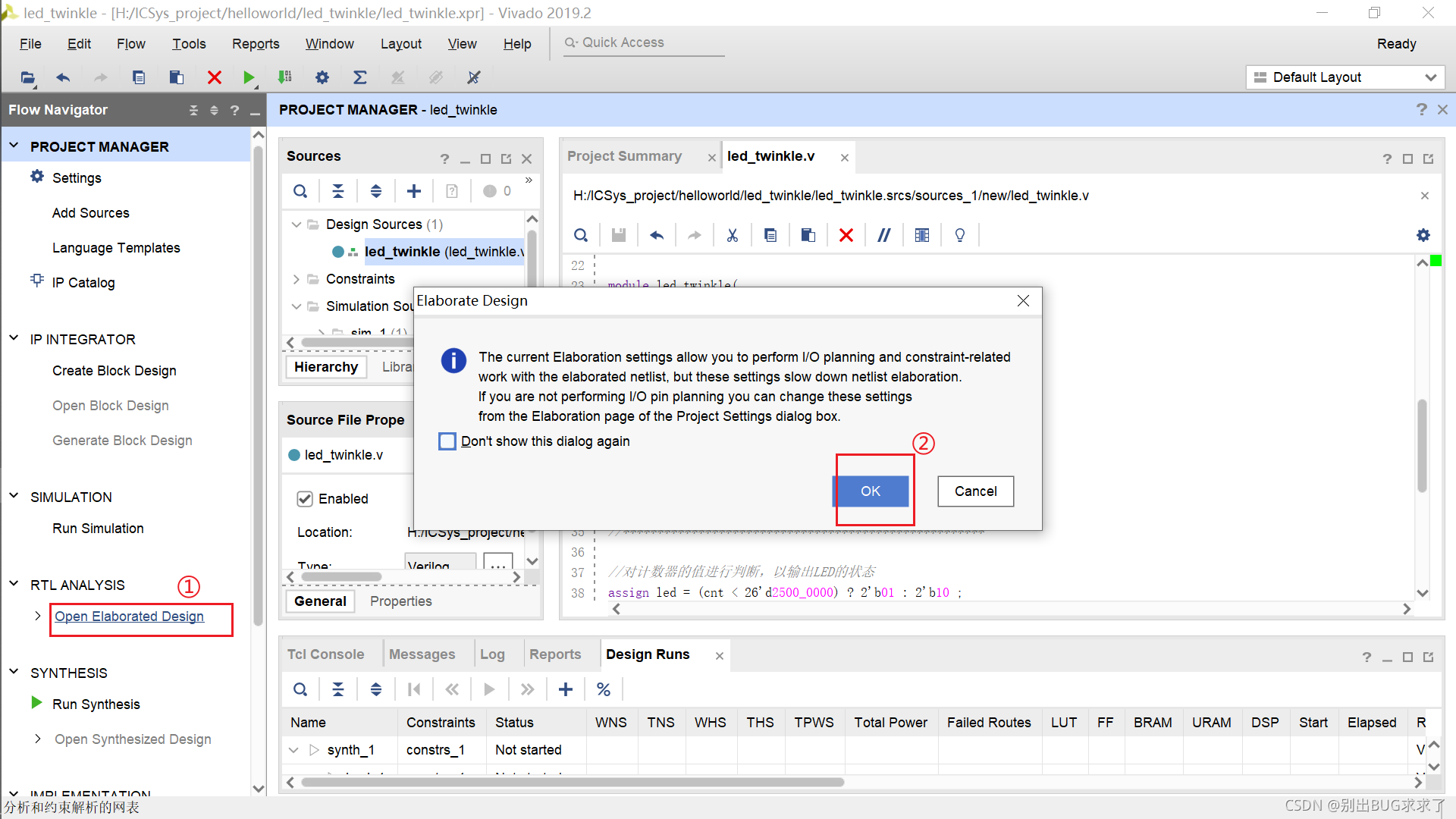Toggle the Enabled checkbox for led_twinkle.v

coord(305,499)
